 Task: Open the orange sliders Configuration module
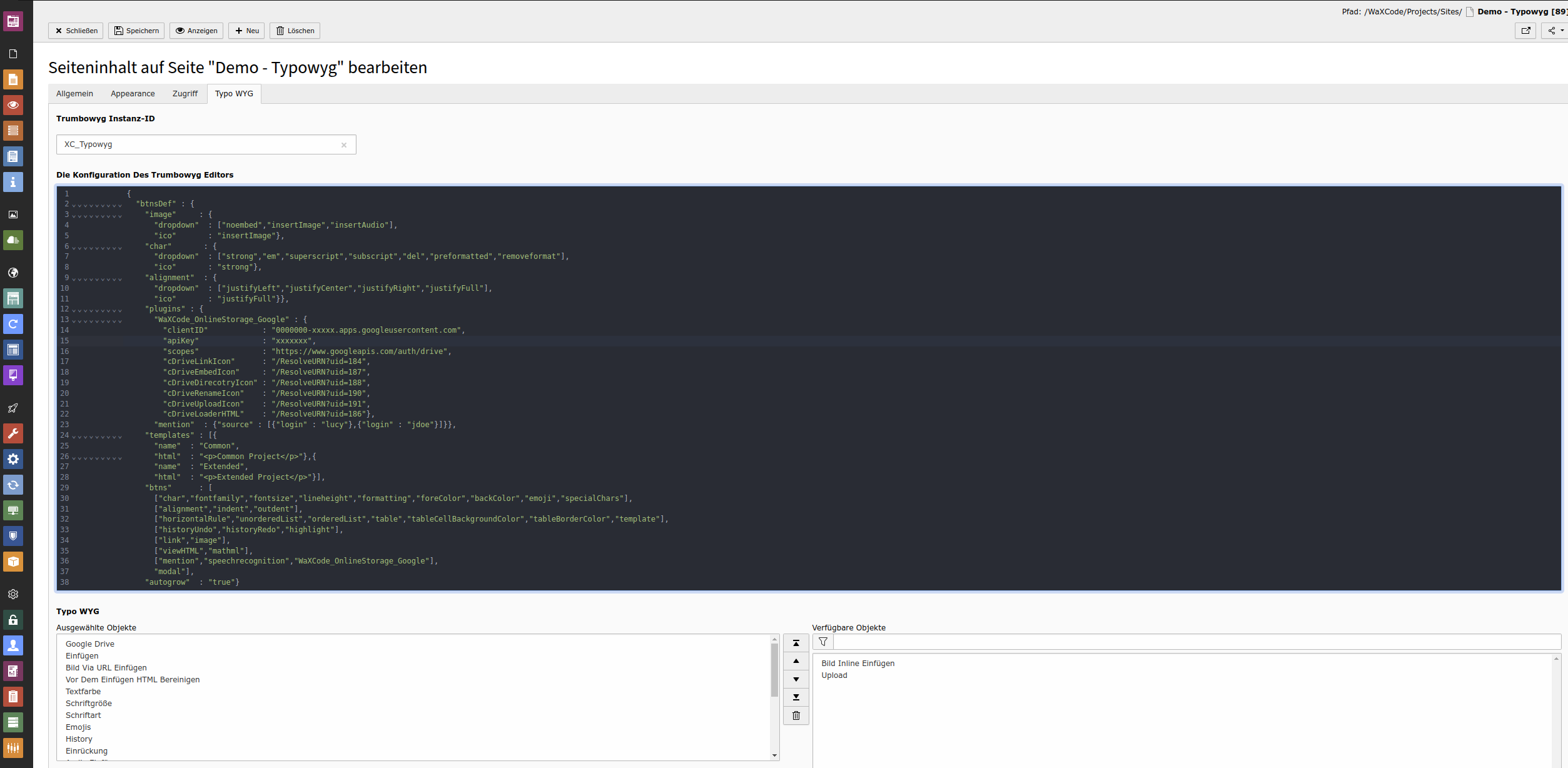tap(13, 748)
